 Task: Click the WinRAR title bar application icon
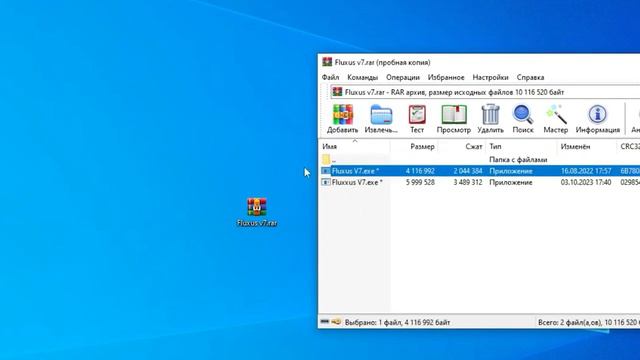tap(327, 62)
